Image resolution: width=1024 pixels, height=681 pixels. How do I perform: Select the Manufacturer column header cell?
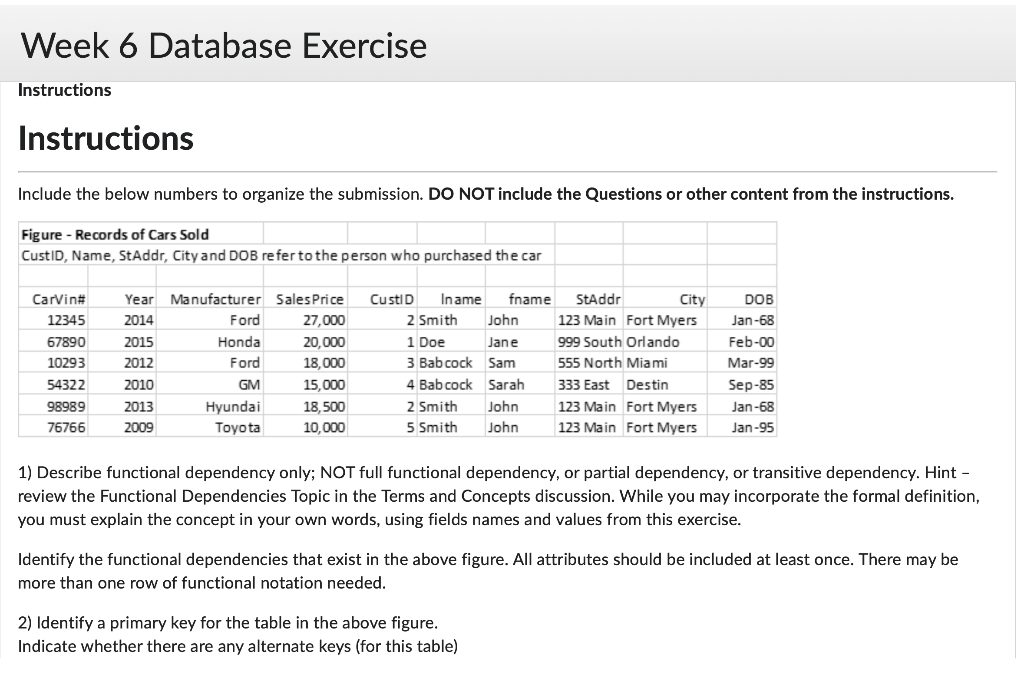(216, 299)
